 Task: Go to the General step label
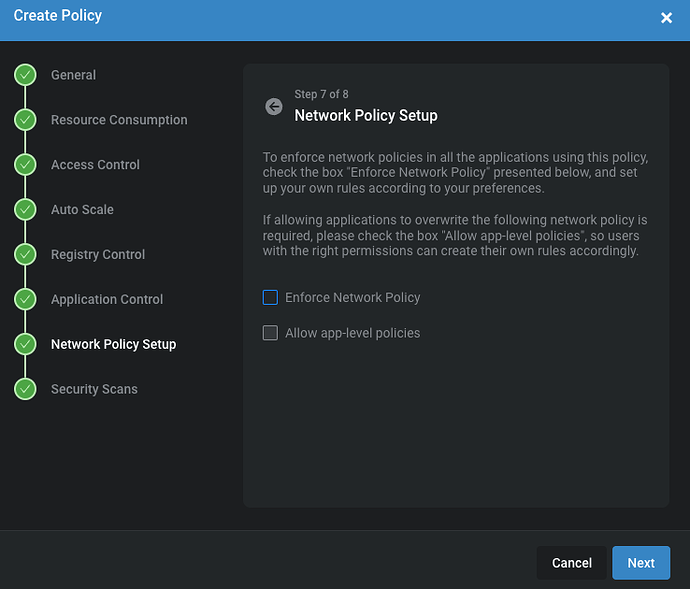click(x=73, y=75)
